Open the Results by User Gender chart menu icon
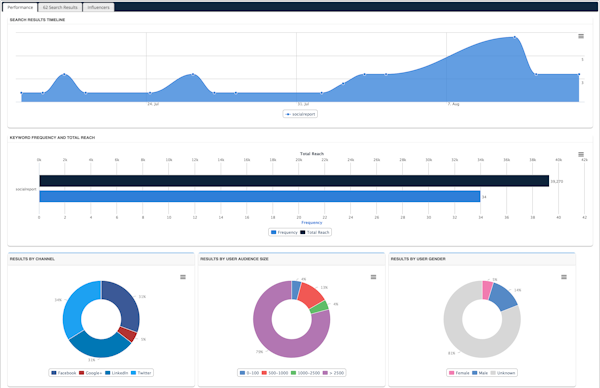 tap(564, 277)
